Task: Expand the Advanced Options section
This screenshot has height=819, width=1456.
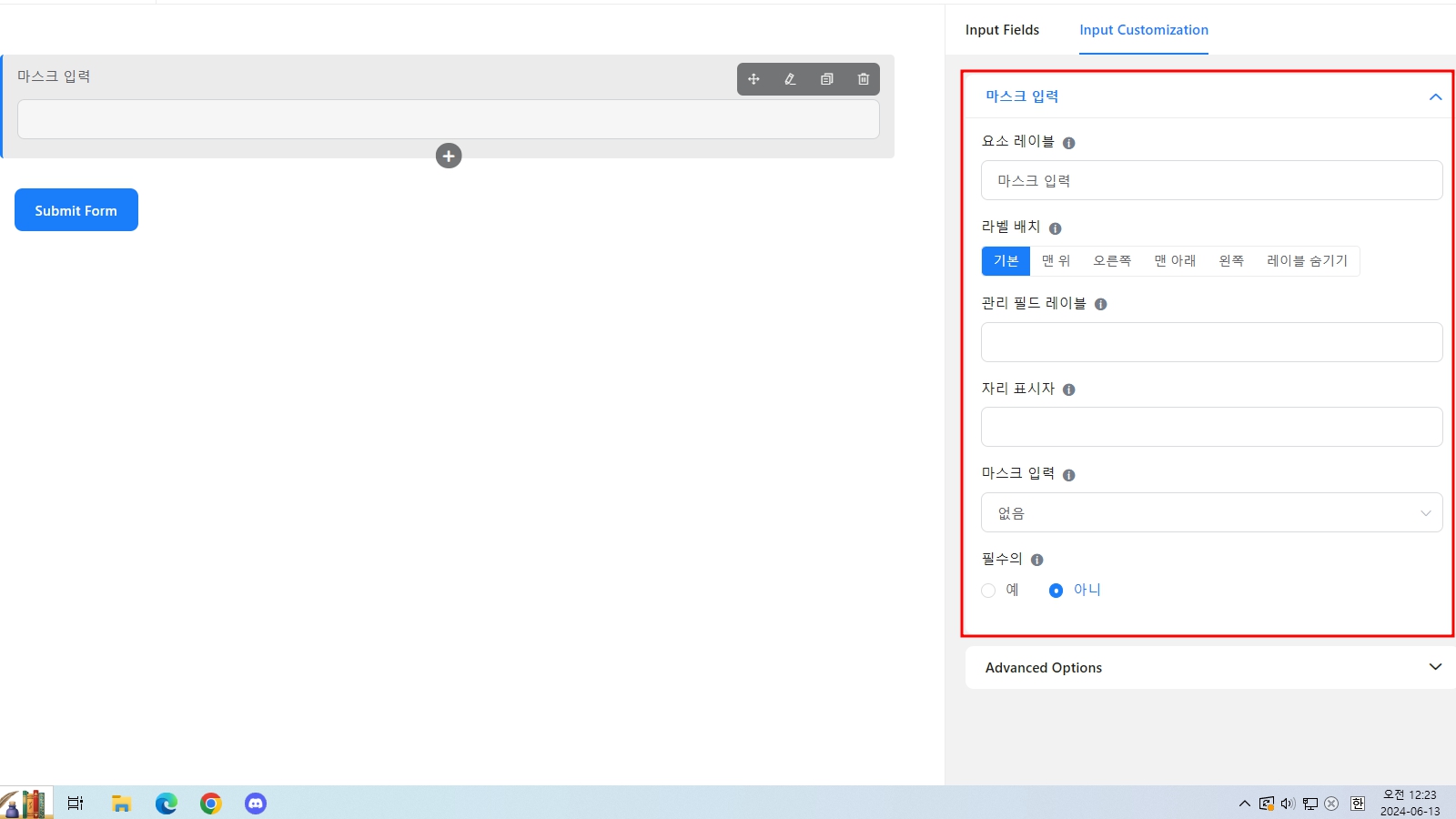Action: pyautogui.click(x=1210, y=667)
